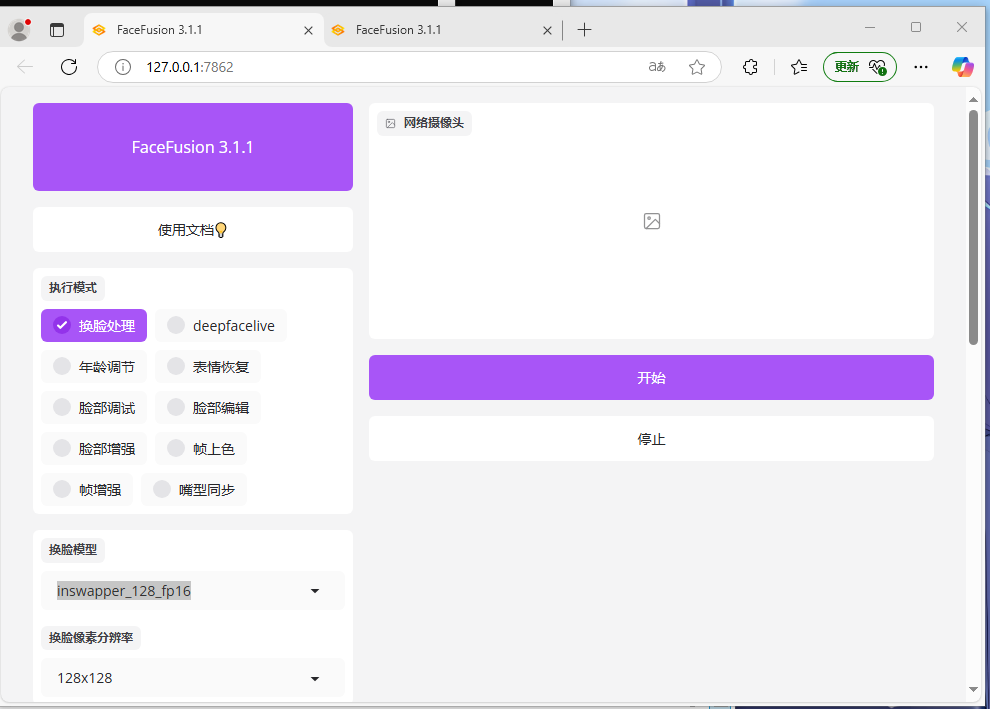Uncheck the 换脸处理 option
The image size is (990, 709).
(94, 326)
